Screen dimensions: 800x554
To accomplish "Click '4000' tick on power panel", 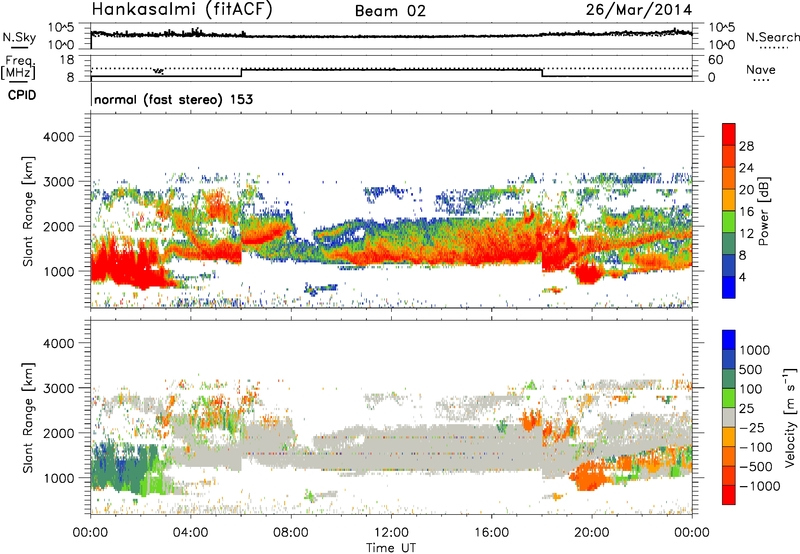I will (x=58, y=137).
